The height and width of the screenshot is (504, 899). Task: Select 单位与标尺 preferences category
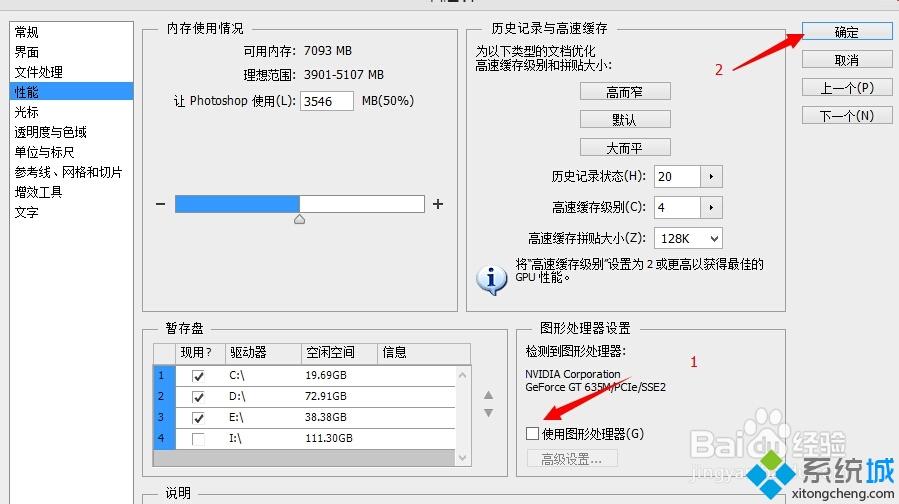tap(45, 152)
